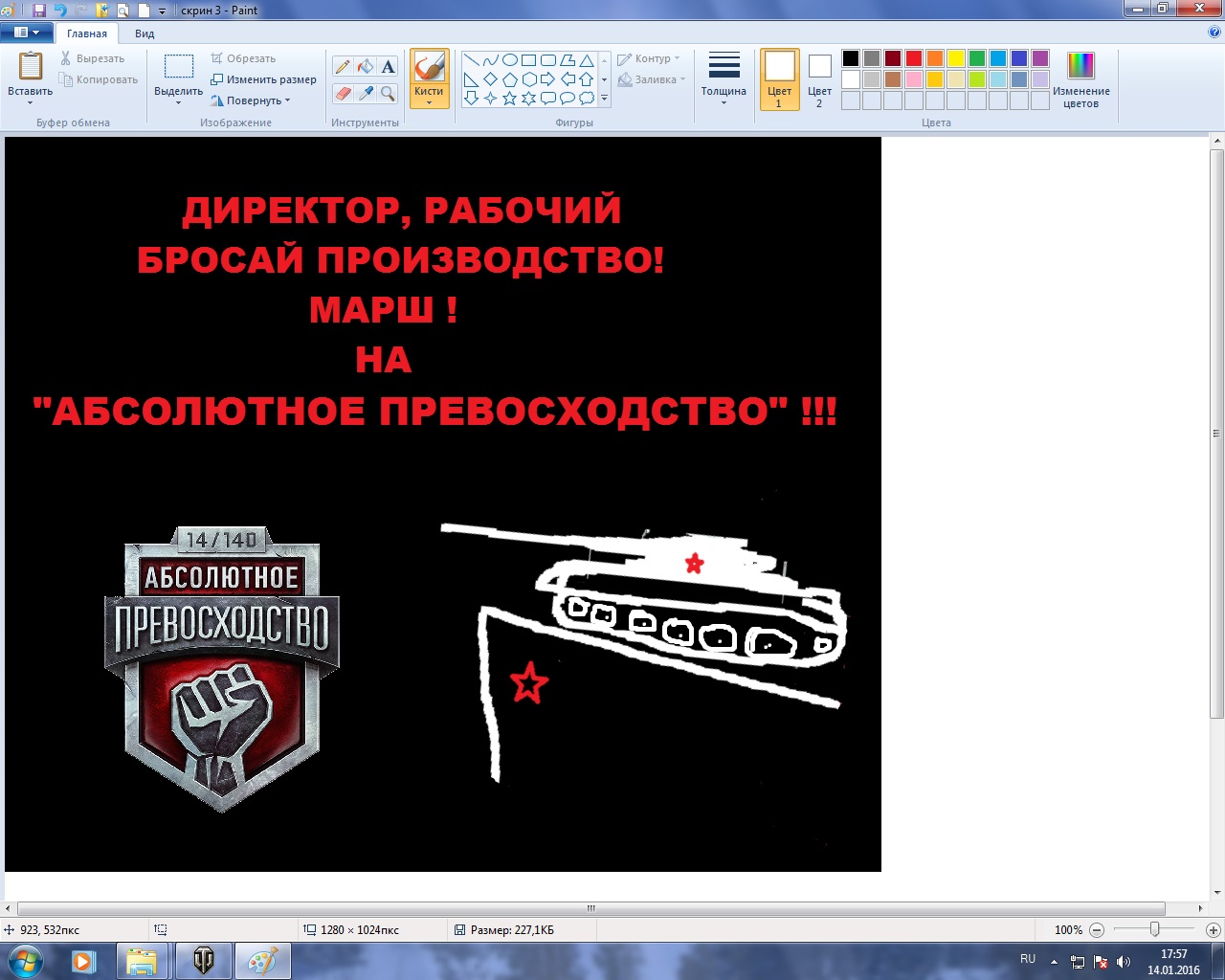Pick the yellow color swatch

click(956, 58)
